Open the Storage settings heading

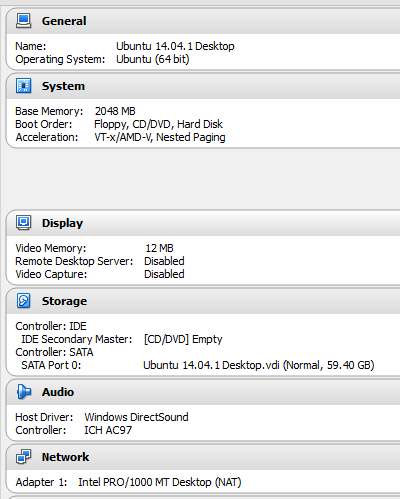coord(64,301)
